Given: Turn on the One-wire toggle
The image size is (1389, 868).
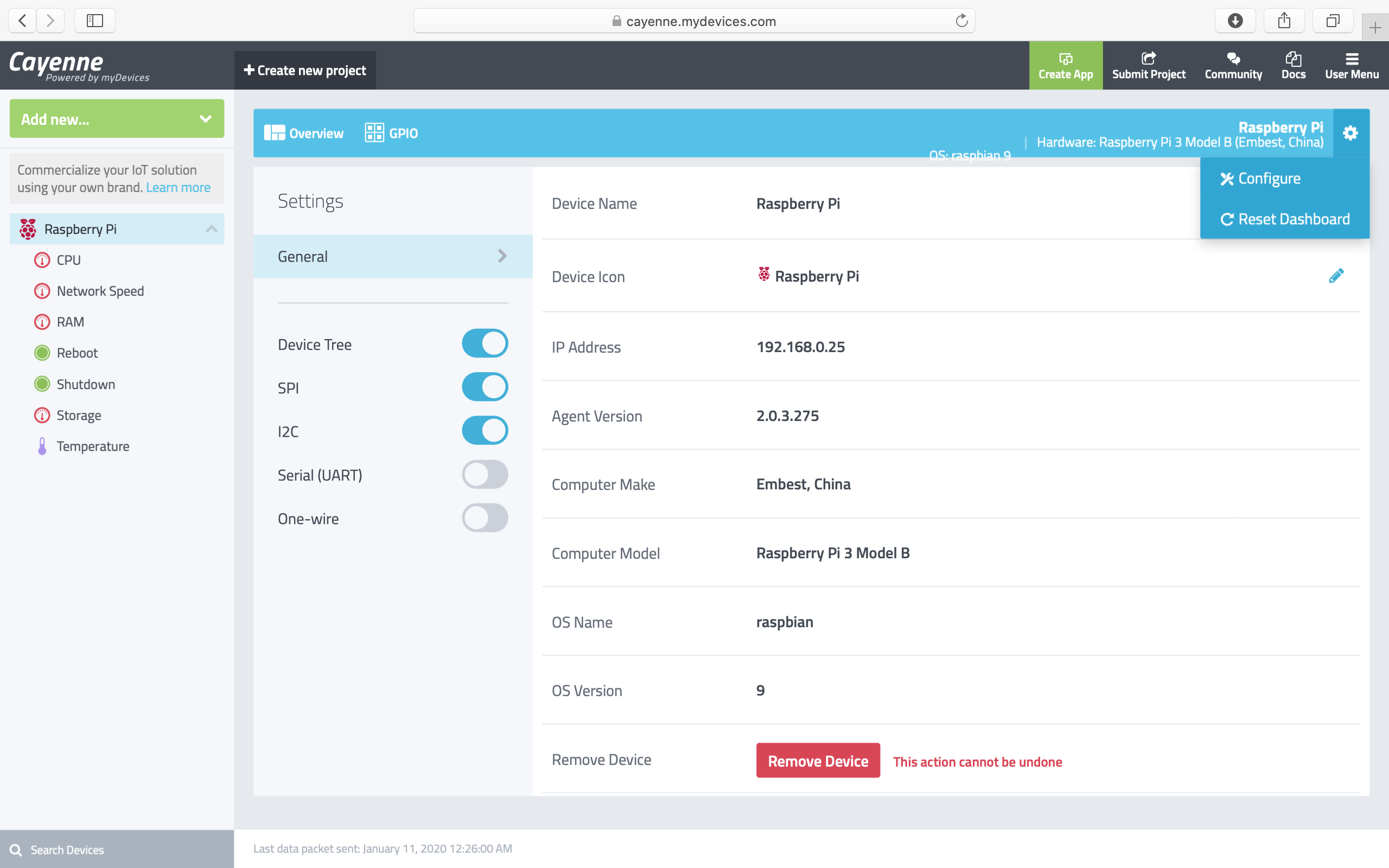Looking at the screenshot, I should pyautogui.click(x=485, y=519).
